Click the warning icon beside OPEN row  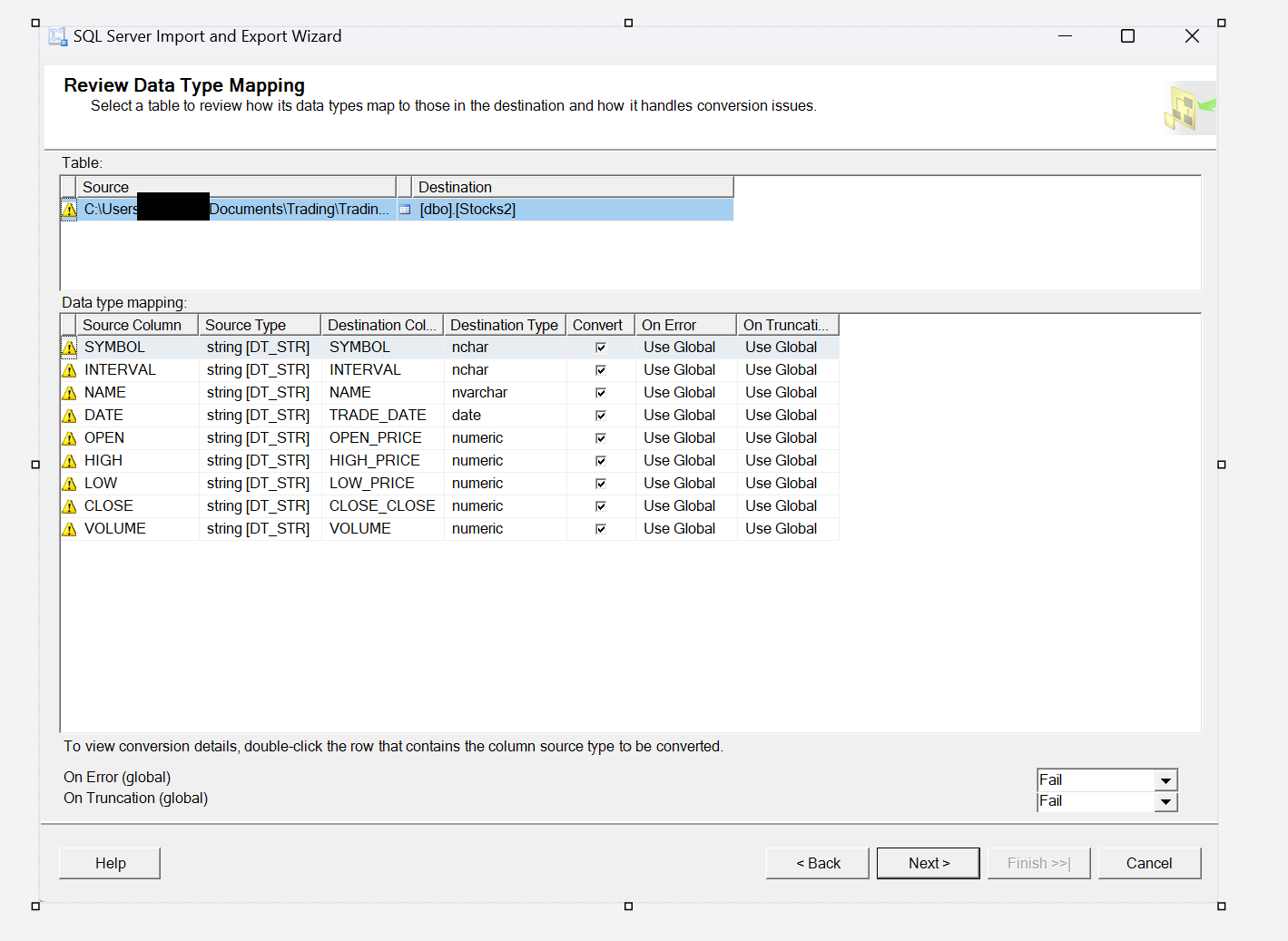click(69, 438)
